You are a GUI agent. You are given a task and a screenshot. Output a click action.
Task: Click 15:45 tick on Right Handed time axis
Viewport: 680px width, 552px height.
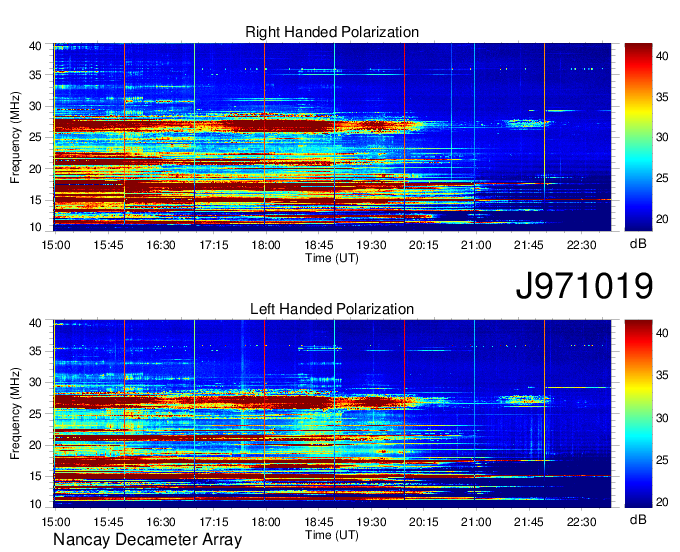click(108, 245)
